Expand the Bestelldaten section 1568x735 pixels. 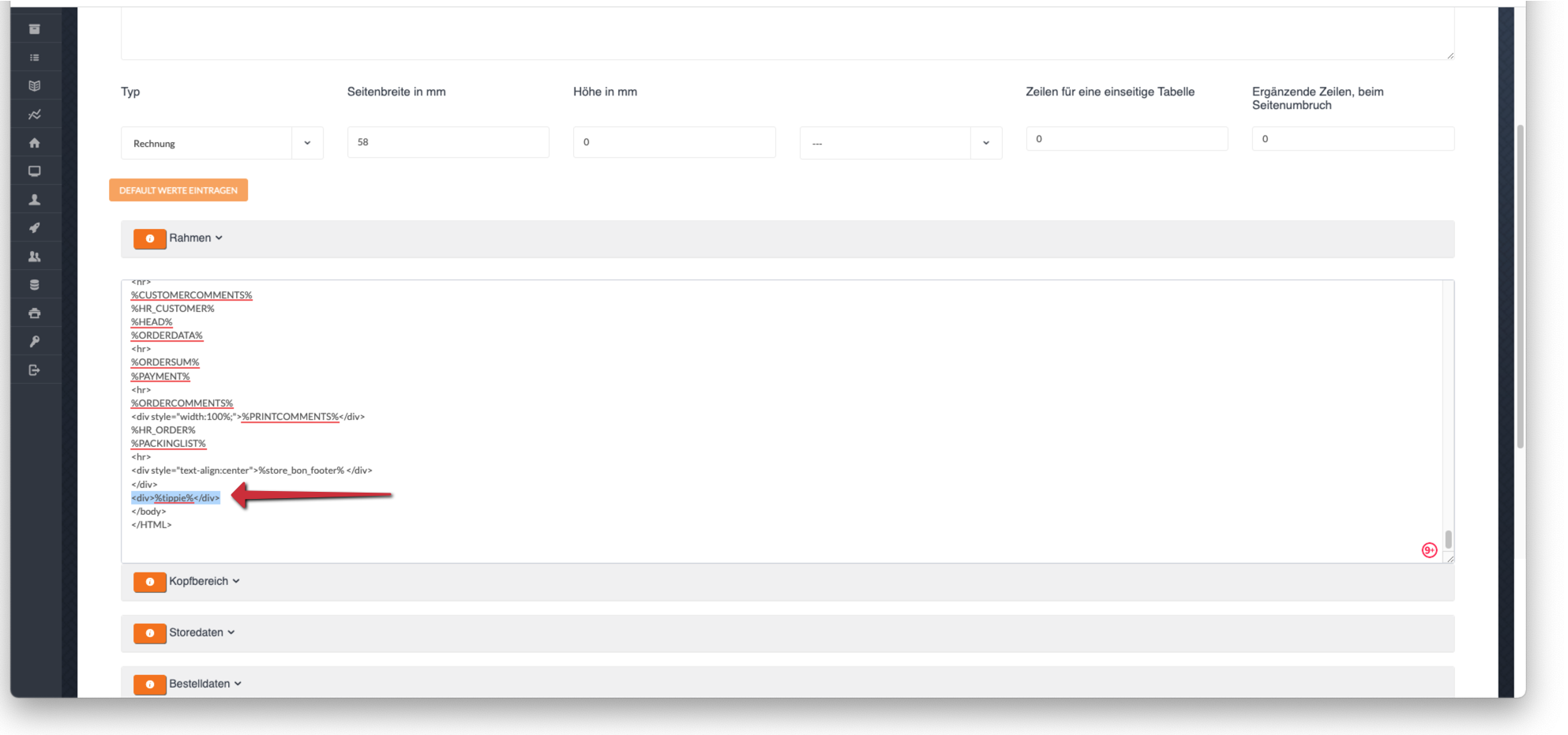point(205,684)
